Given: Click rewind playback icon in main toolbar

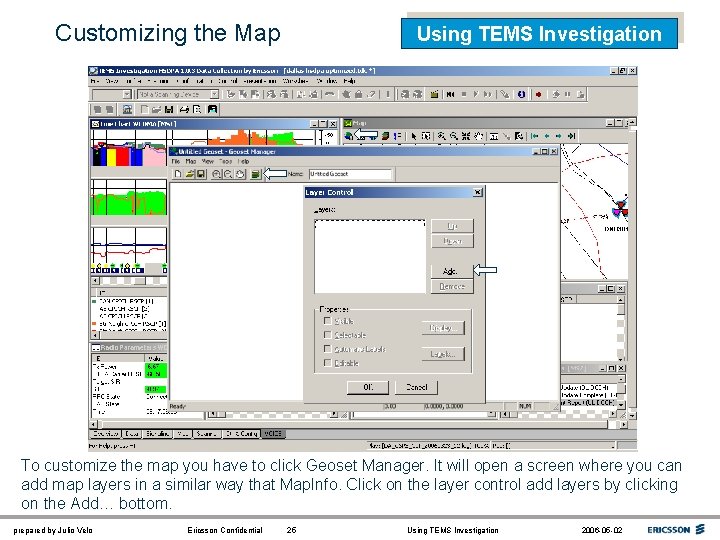Looking at the screenshot, I should [x=450, y=94].
